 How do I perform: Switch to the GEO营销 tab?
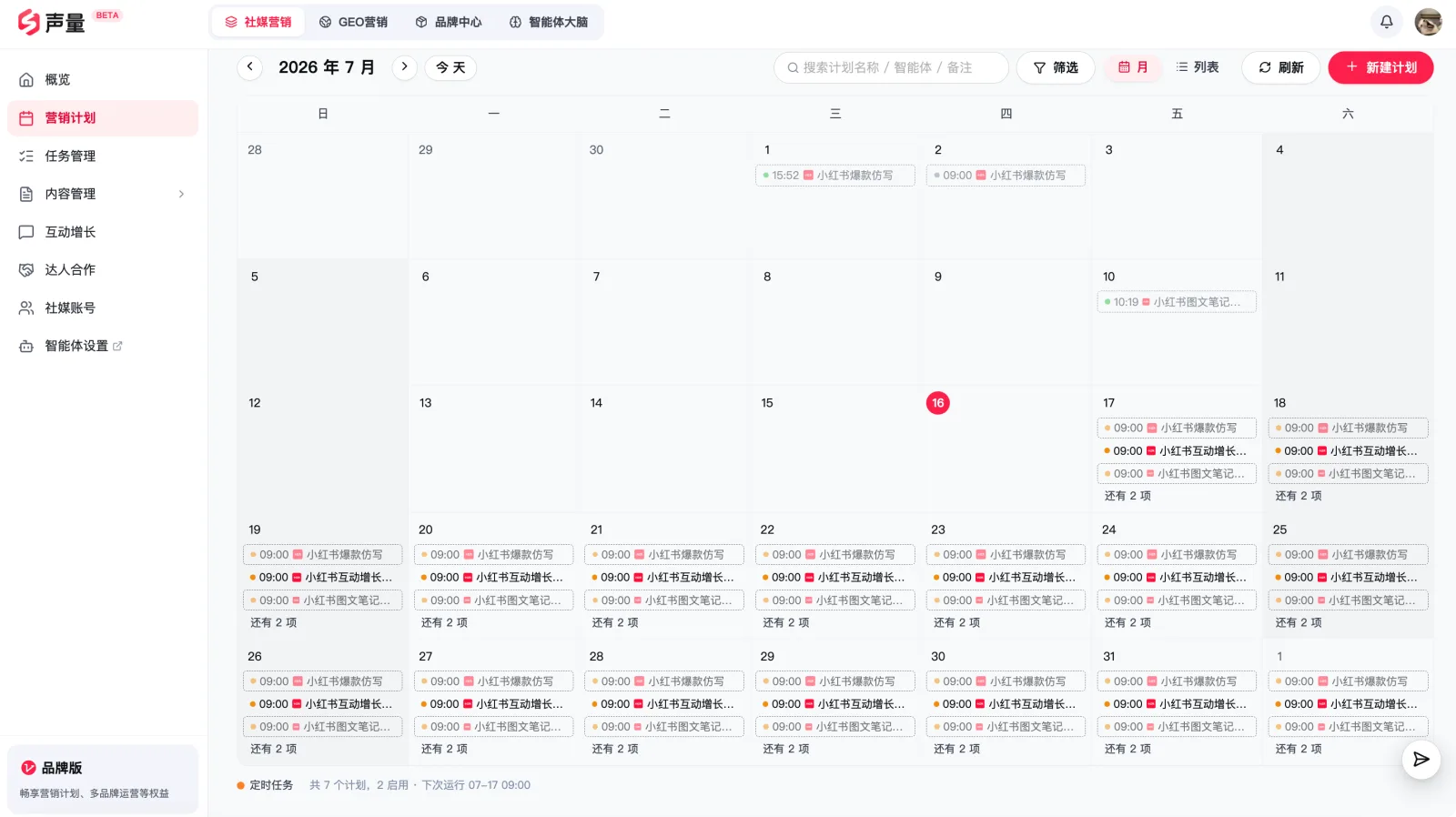[x=353, y=22]
